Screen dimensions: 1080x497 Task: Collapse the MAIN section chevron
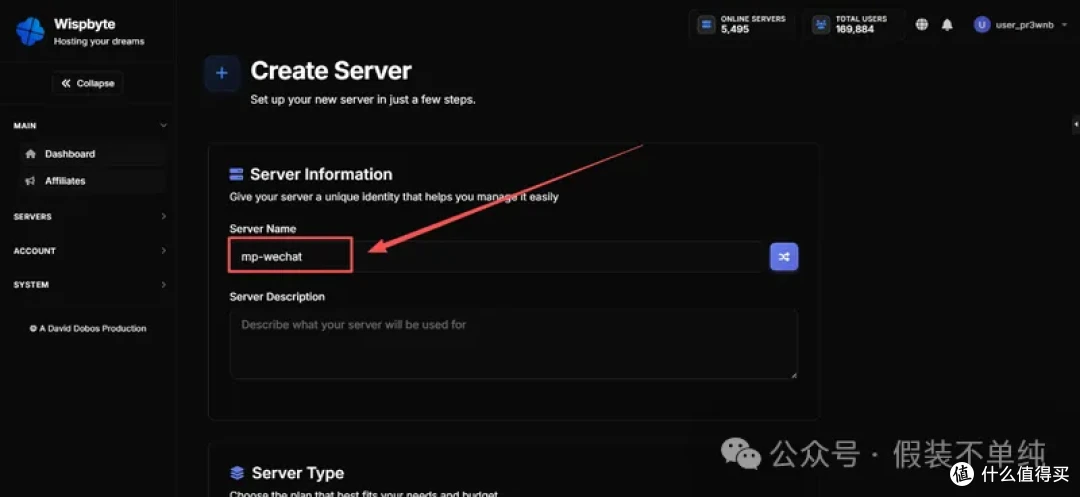click(163, 126)
